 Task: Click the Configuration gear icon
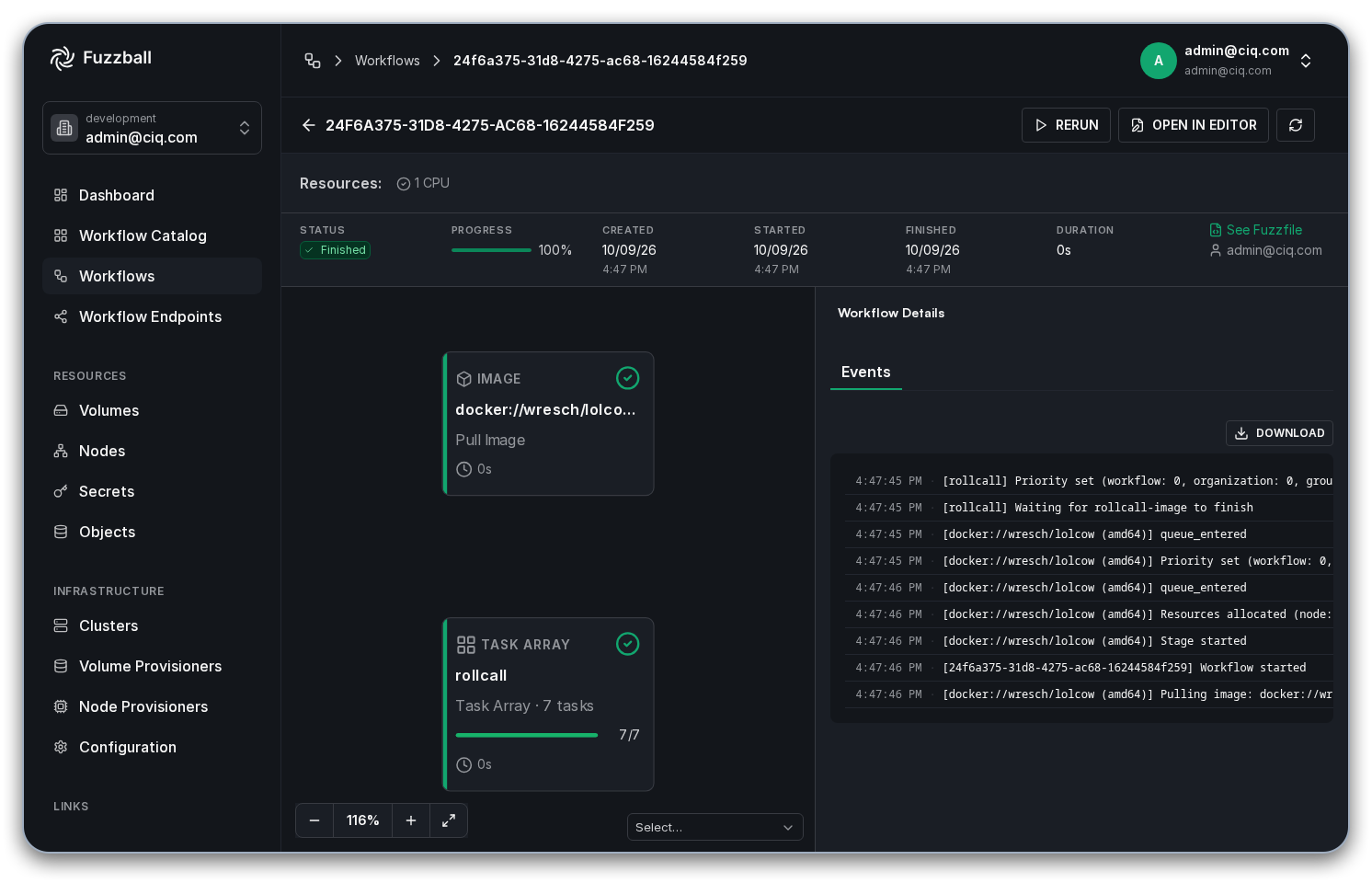(61, 747)
